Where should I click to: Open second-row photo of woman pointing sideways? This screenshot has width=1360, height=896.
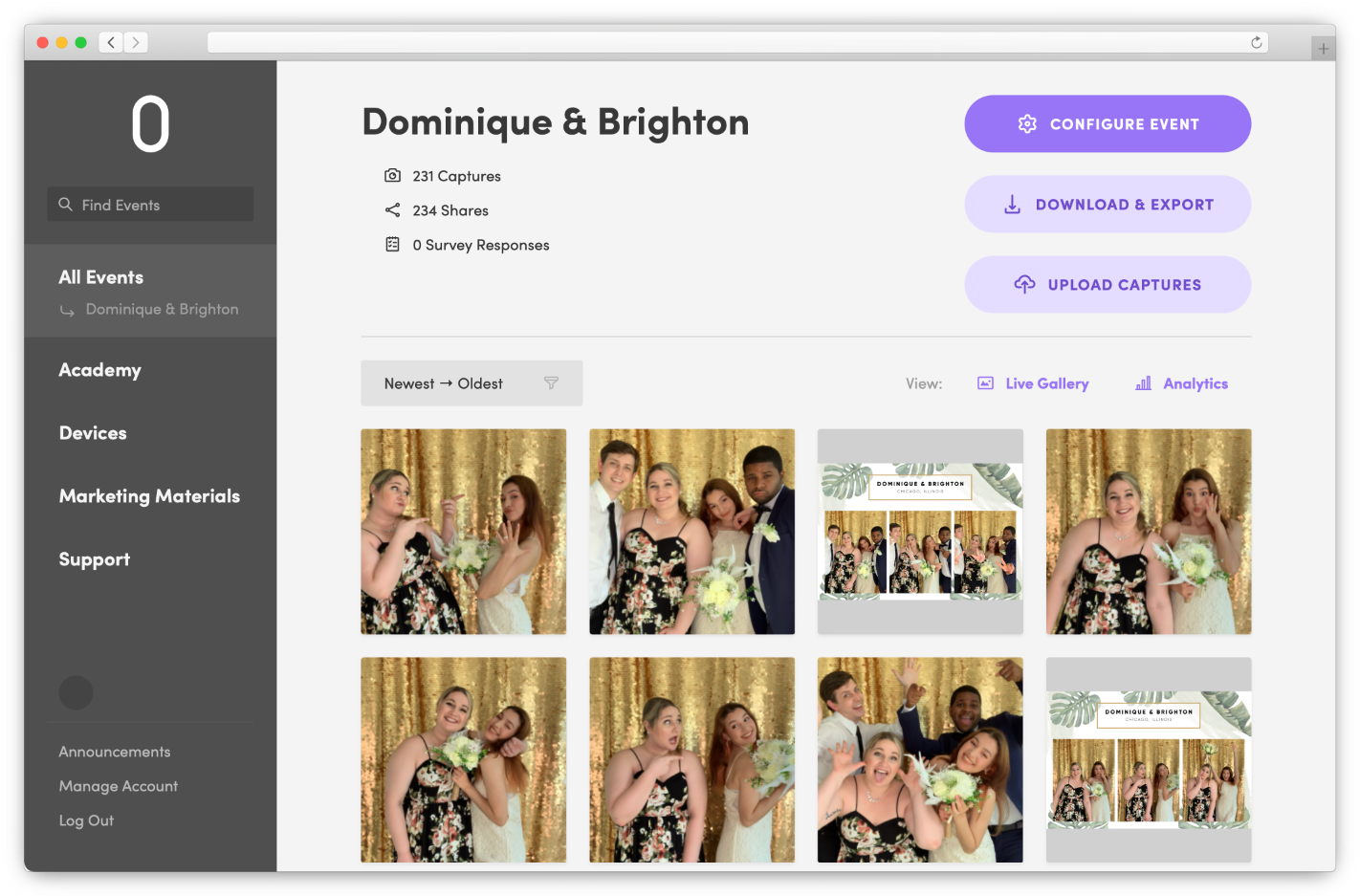click(691, 759)
